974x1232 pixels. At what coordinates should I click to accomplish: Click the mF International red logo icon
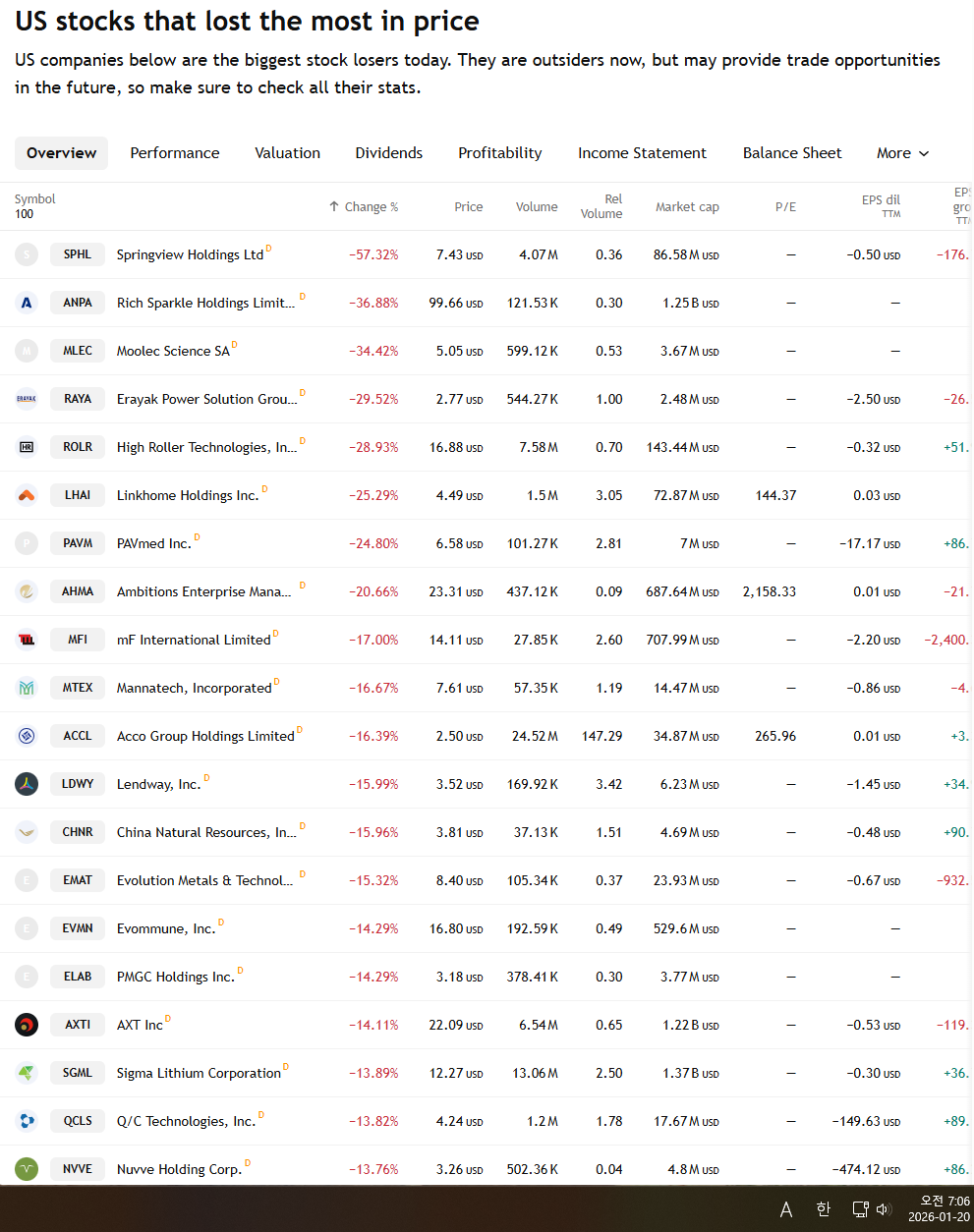click(x=27, y=640)
